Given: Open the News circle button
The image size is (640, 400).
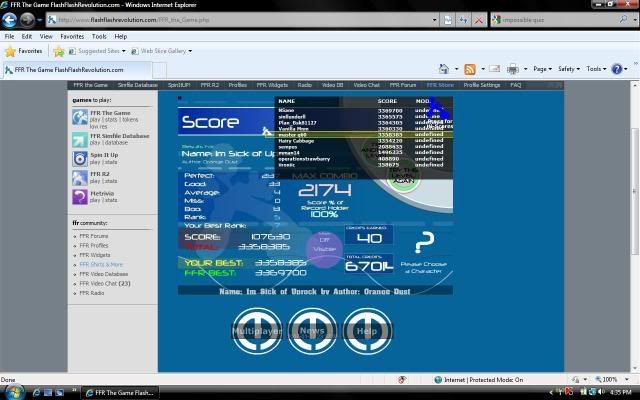Looking at the screenshot, I should (x=312, y=329).
